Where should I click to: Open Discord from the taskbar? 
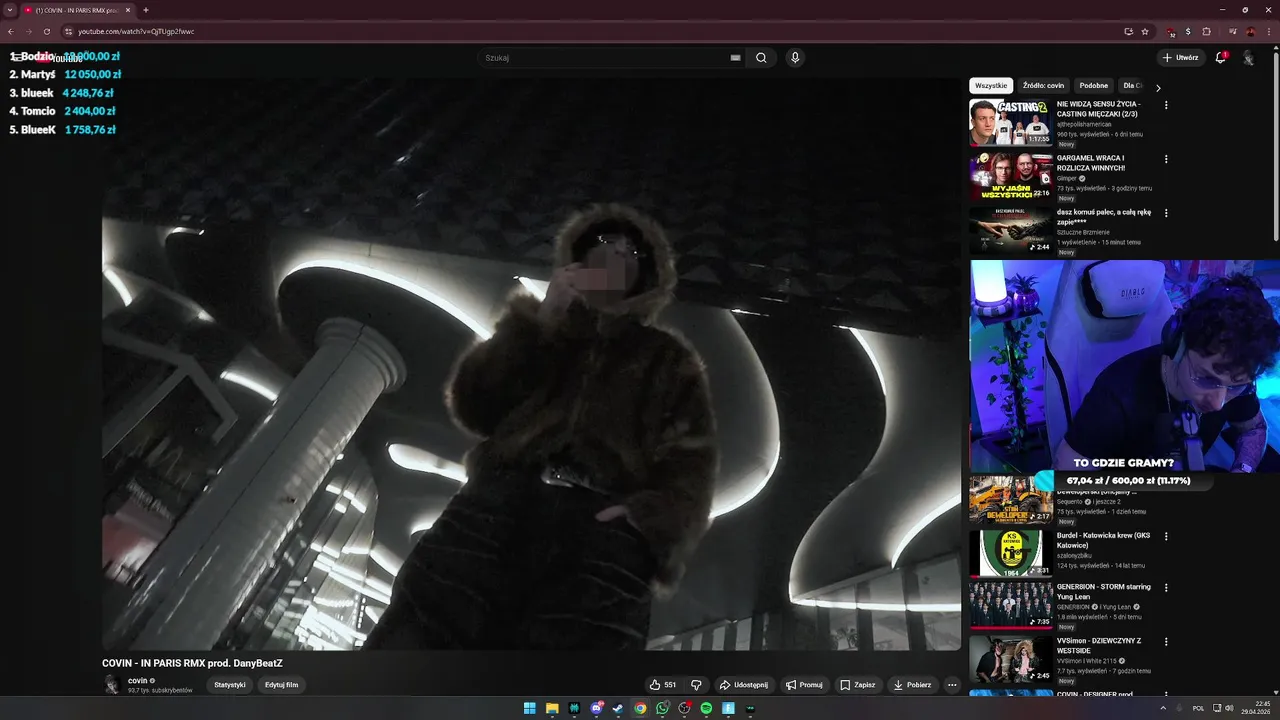click(x=596, y=708)
